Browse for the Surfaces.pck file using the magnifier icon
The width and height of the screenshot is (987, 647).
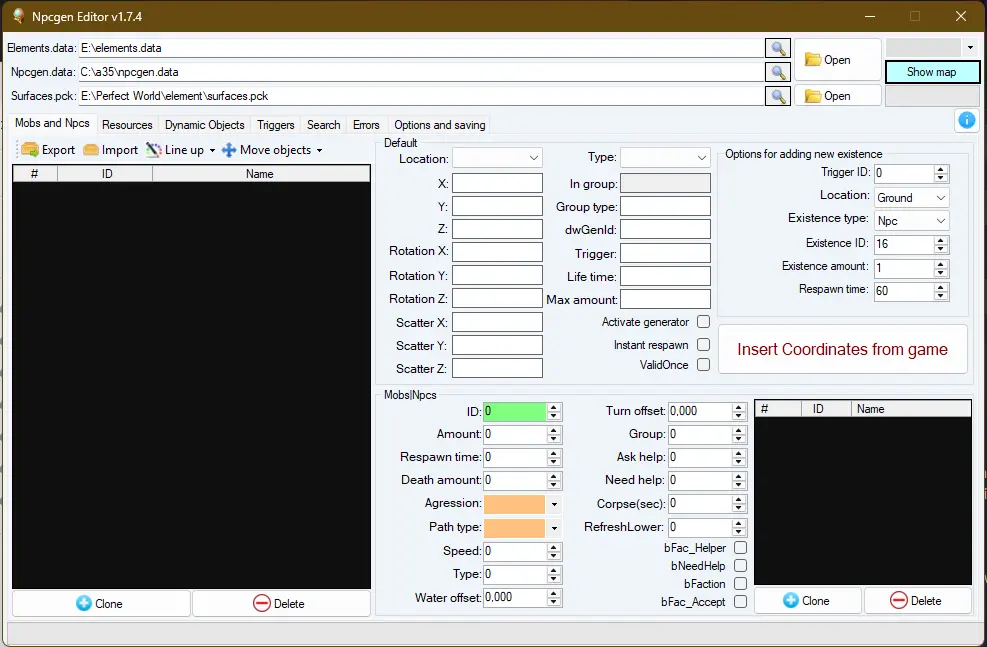click(778, 96)
